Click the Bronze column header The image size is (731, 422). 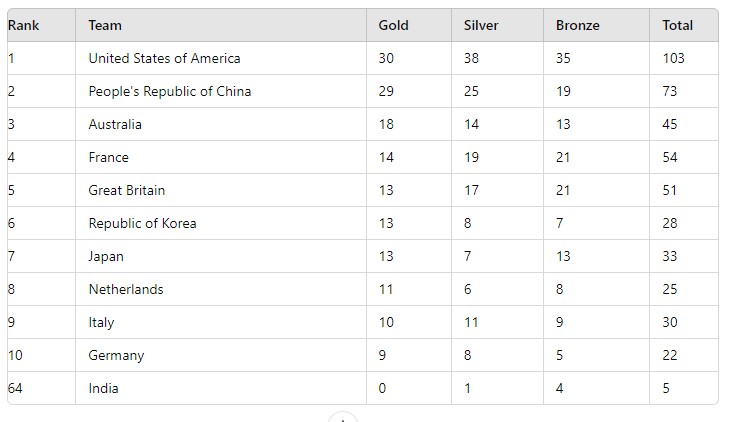[x=578, y=25]
